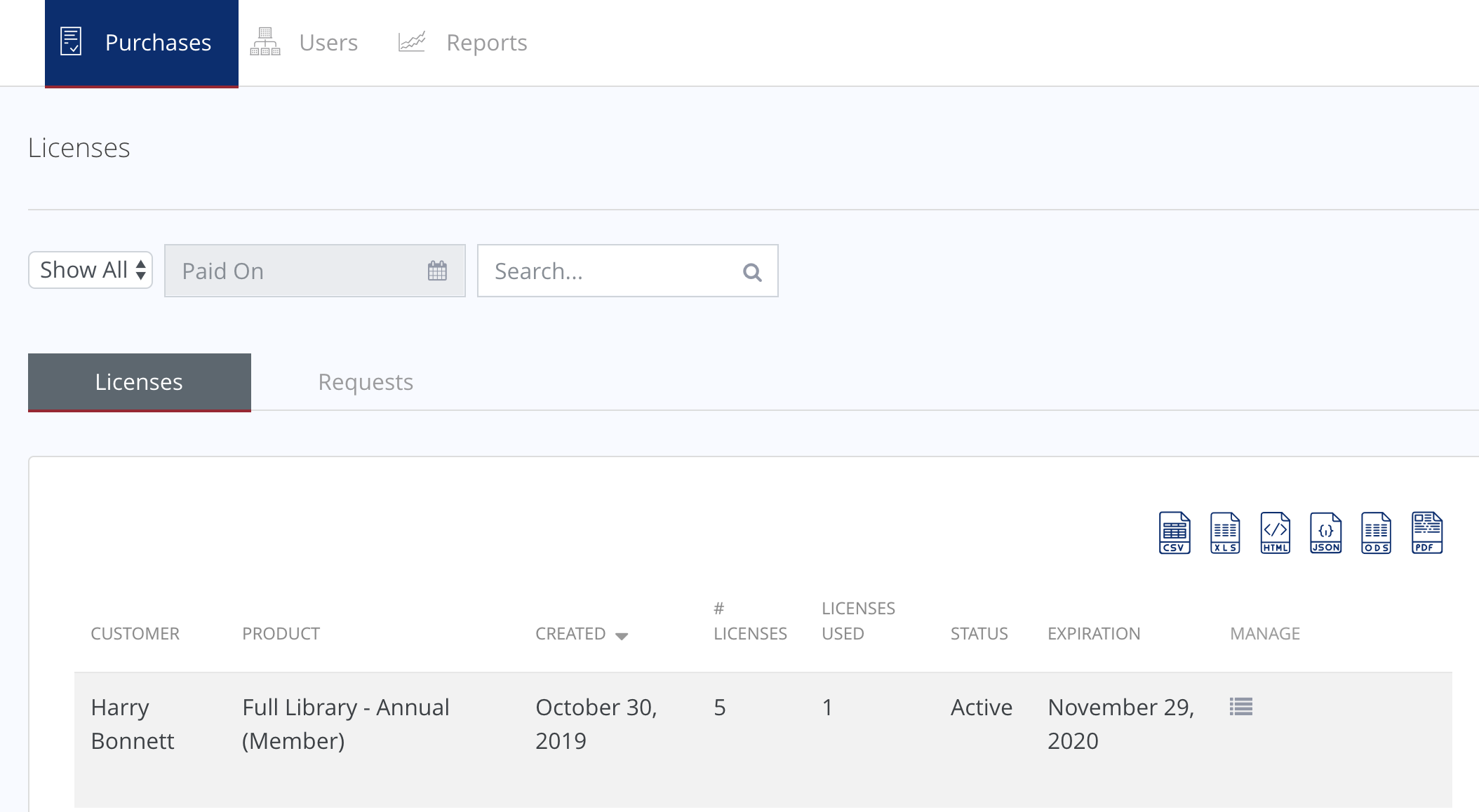Export licenses as XLS file
The width and height of the screenshot is (1479, 812).
coord(1225,533)
